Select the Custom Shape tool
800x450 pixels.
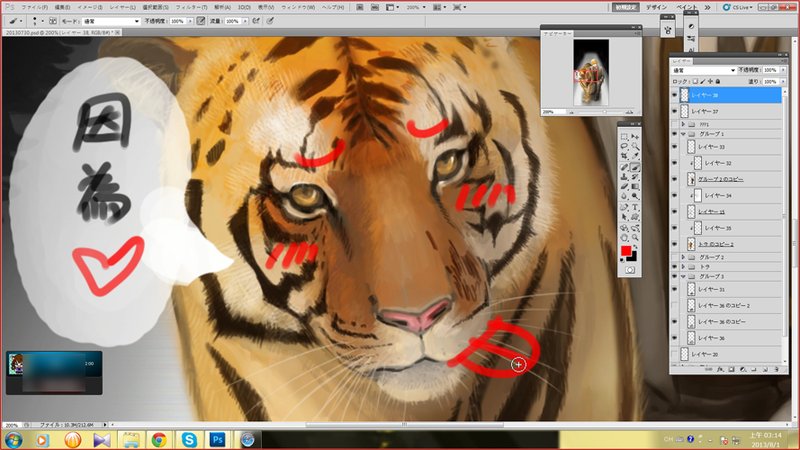click(x=635, y=217)
